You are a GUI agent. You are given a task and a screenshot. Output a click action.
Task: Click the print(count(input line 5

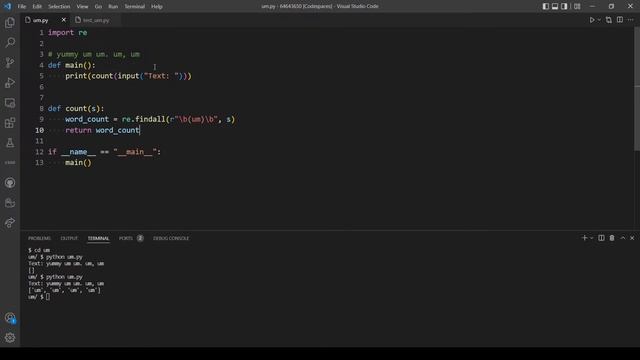click(x=128, y=76)
